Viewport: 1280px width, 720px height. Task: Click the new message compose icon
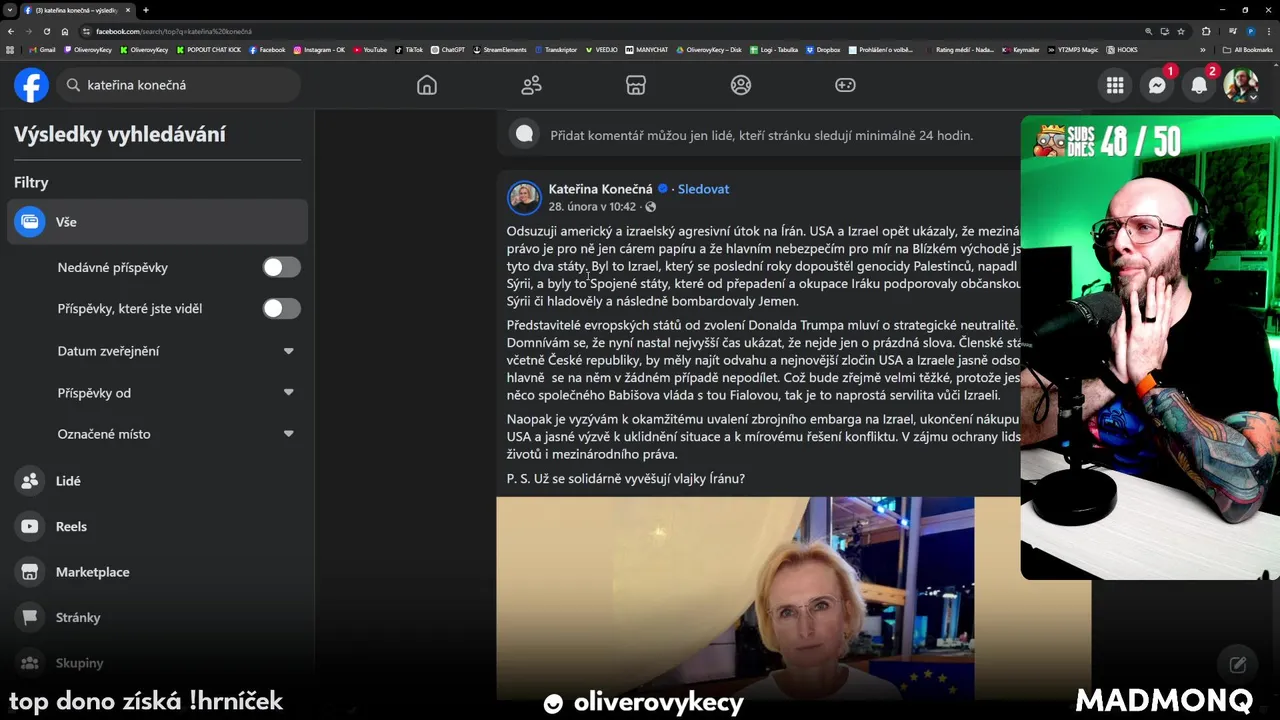click(1237, 664)
